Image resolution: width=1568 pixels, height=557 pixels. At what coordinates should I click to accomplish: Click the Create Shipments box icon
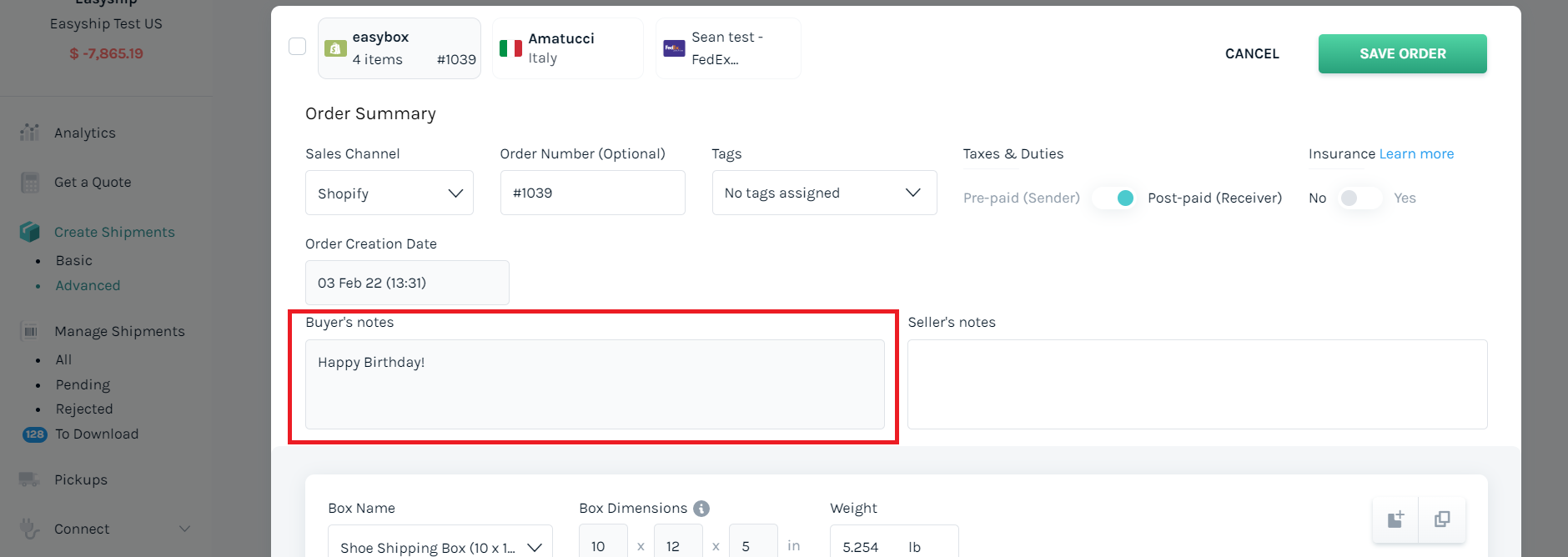[x=30, y=232]
